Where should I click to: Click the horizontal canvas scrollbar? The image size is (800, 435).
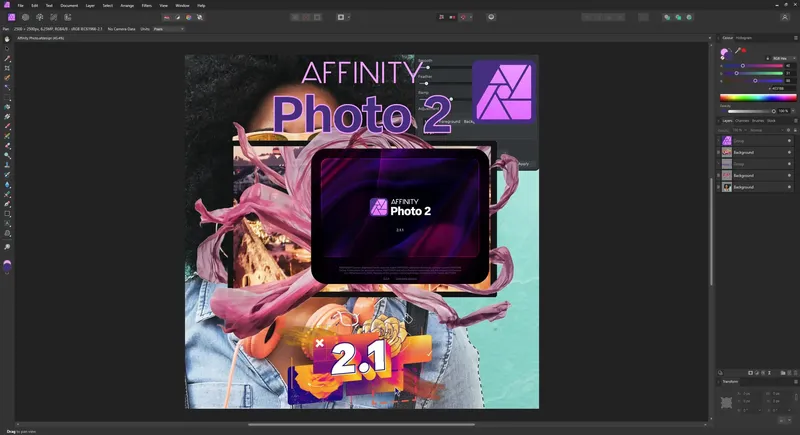pyautogui.click(x=361, y=424)
